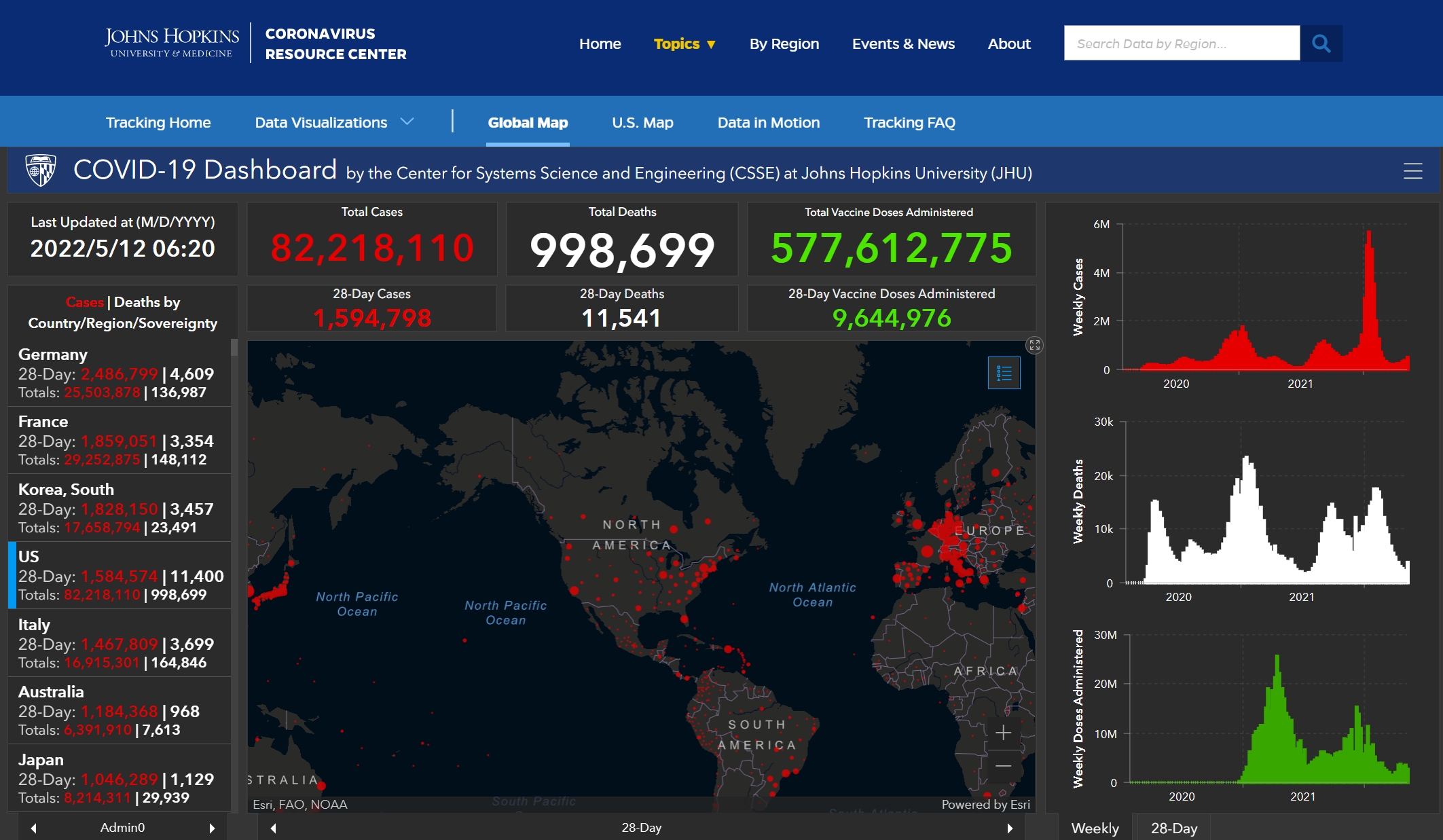Open the U.S. Map tab

(642, 122)
